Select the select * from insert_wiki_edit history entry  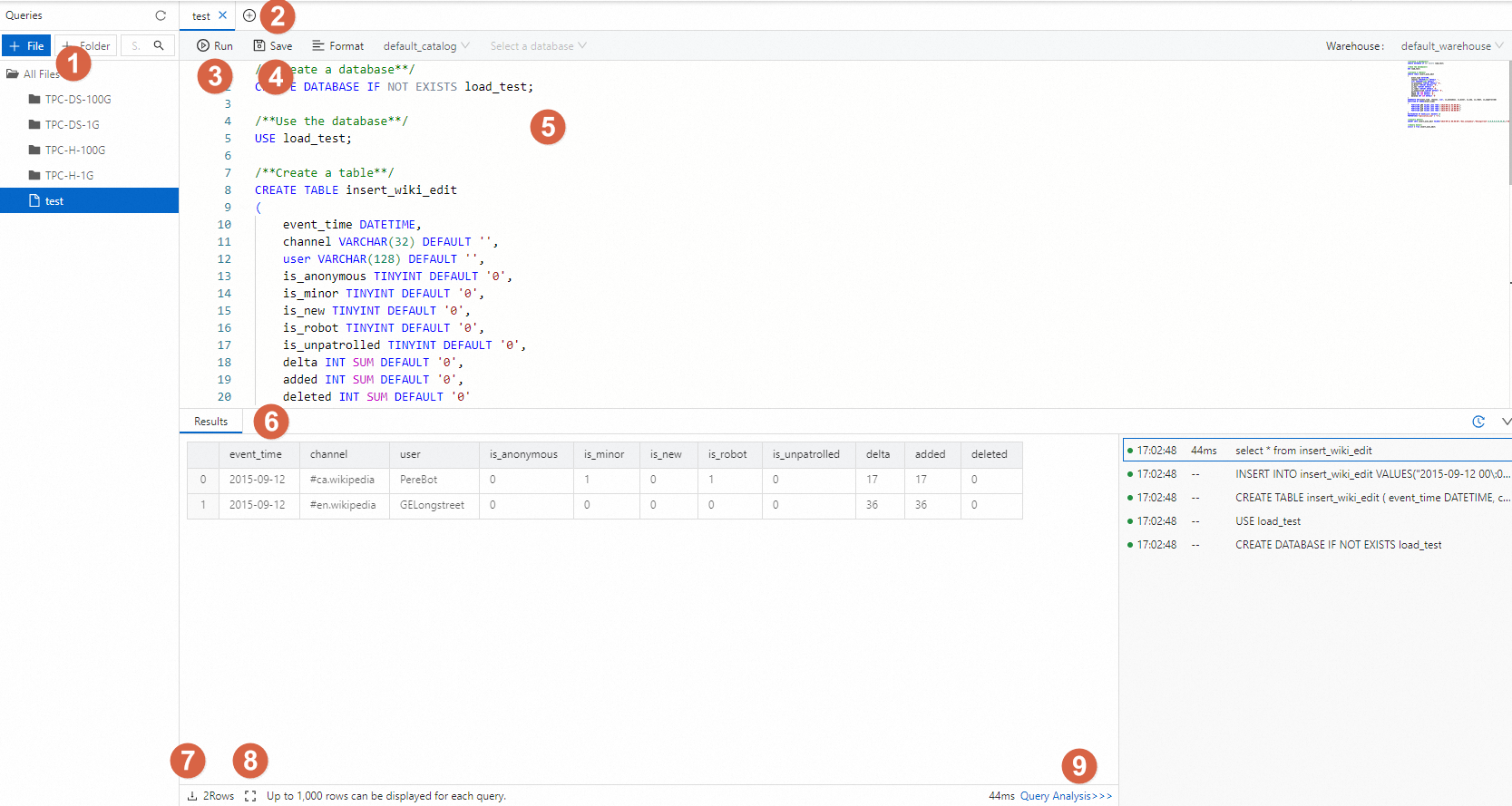(x=1302, y=451)
